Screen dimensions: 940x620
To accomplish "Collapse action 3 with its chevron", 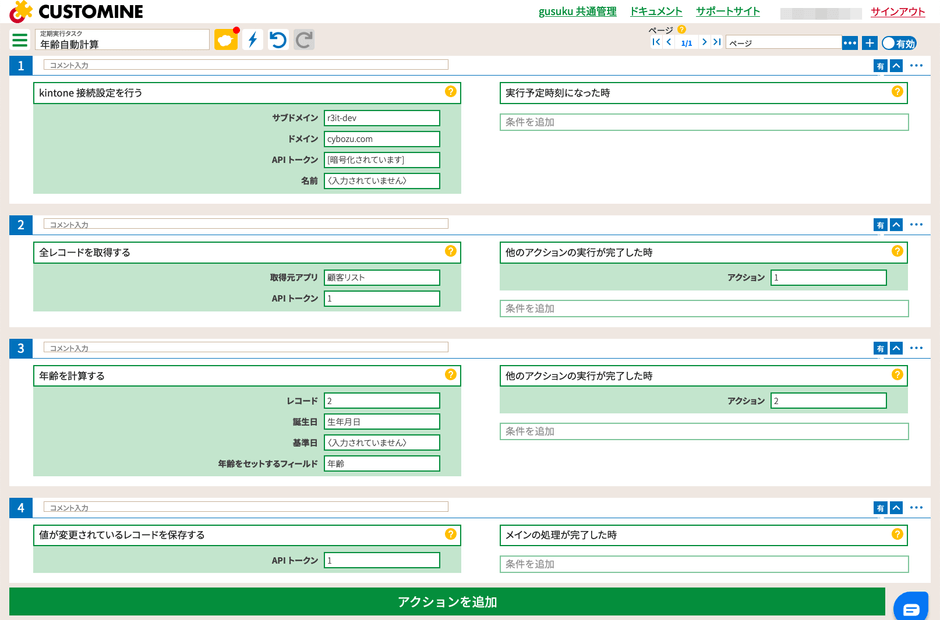I will 898,347.
